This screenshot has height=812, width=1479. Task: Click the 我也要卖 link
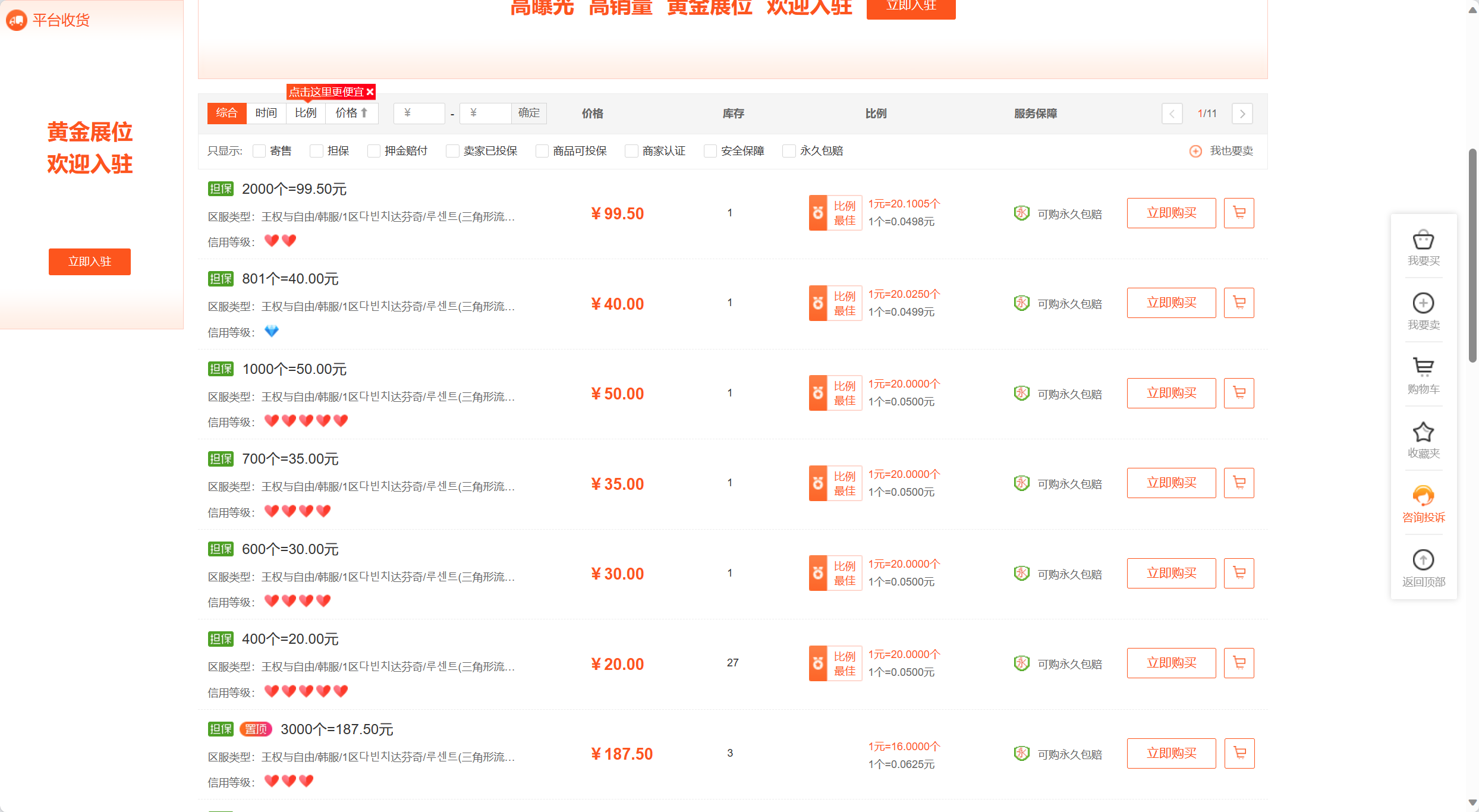pyautogui.click(x=1231, y=151)
